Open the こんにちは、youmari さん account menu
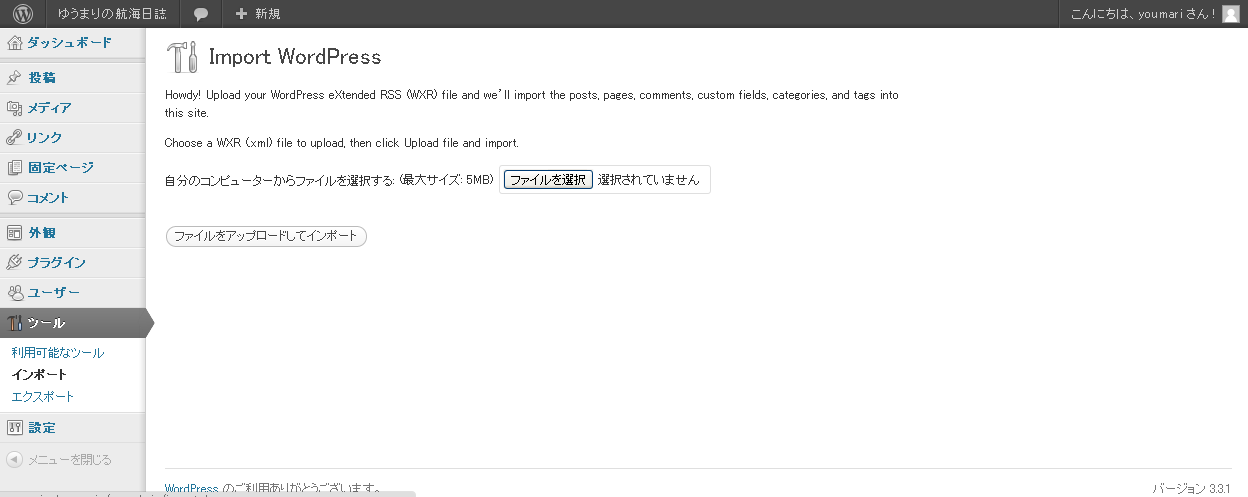This screenshot has height=497, width=1248. pos(1143,14)
